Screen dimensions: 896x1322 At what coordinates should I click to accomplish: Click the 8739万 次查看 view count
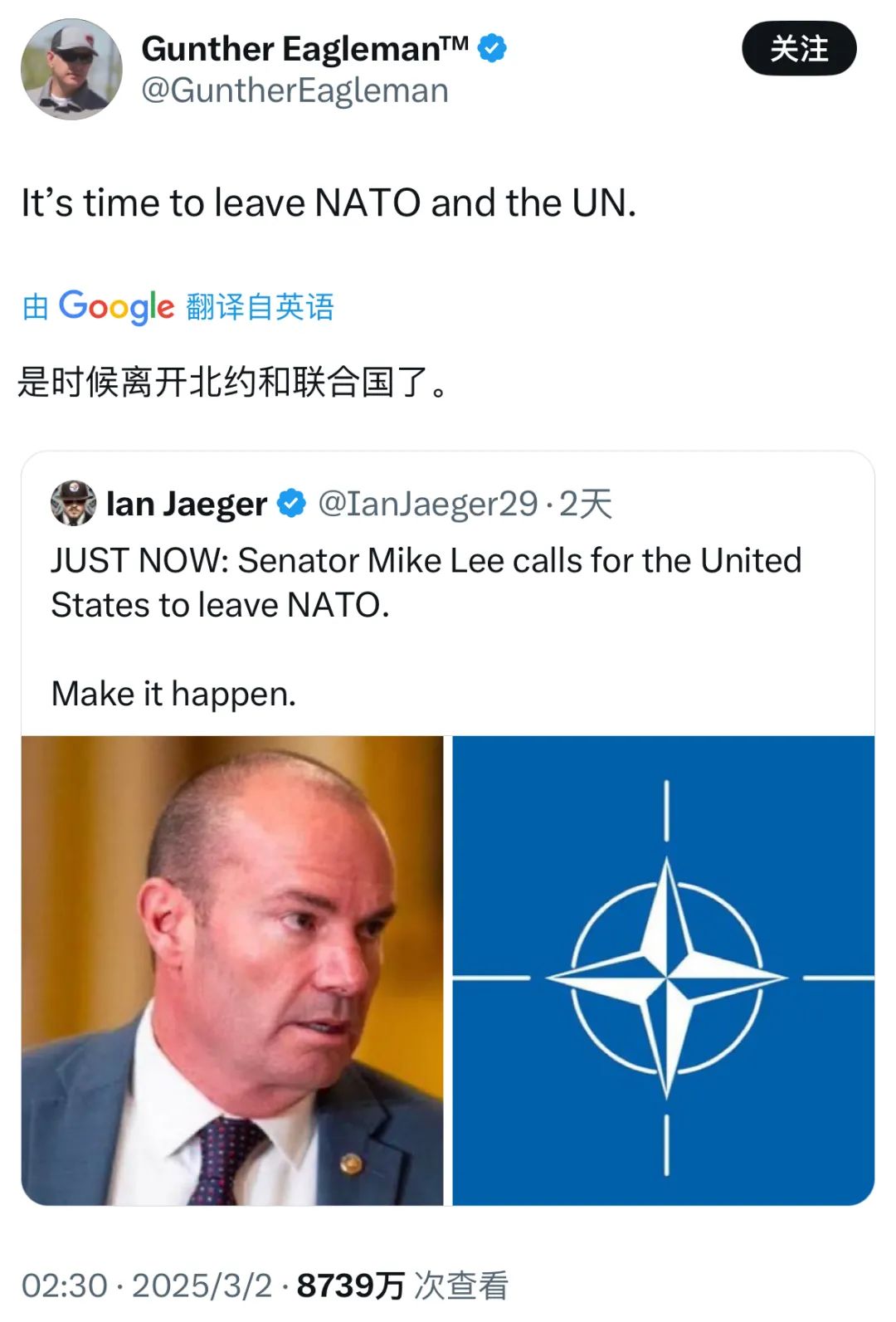coord(402,1285)
